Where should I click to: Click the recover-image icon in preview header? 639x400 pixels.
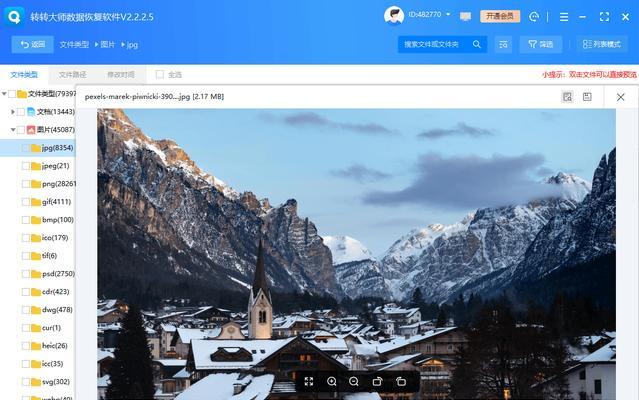[x=567, y=97]
